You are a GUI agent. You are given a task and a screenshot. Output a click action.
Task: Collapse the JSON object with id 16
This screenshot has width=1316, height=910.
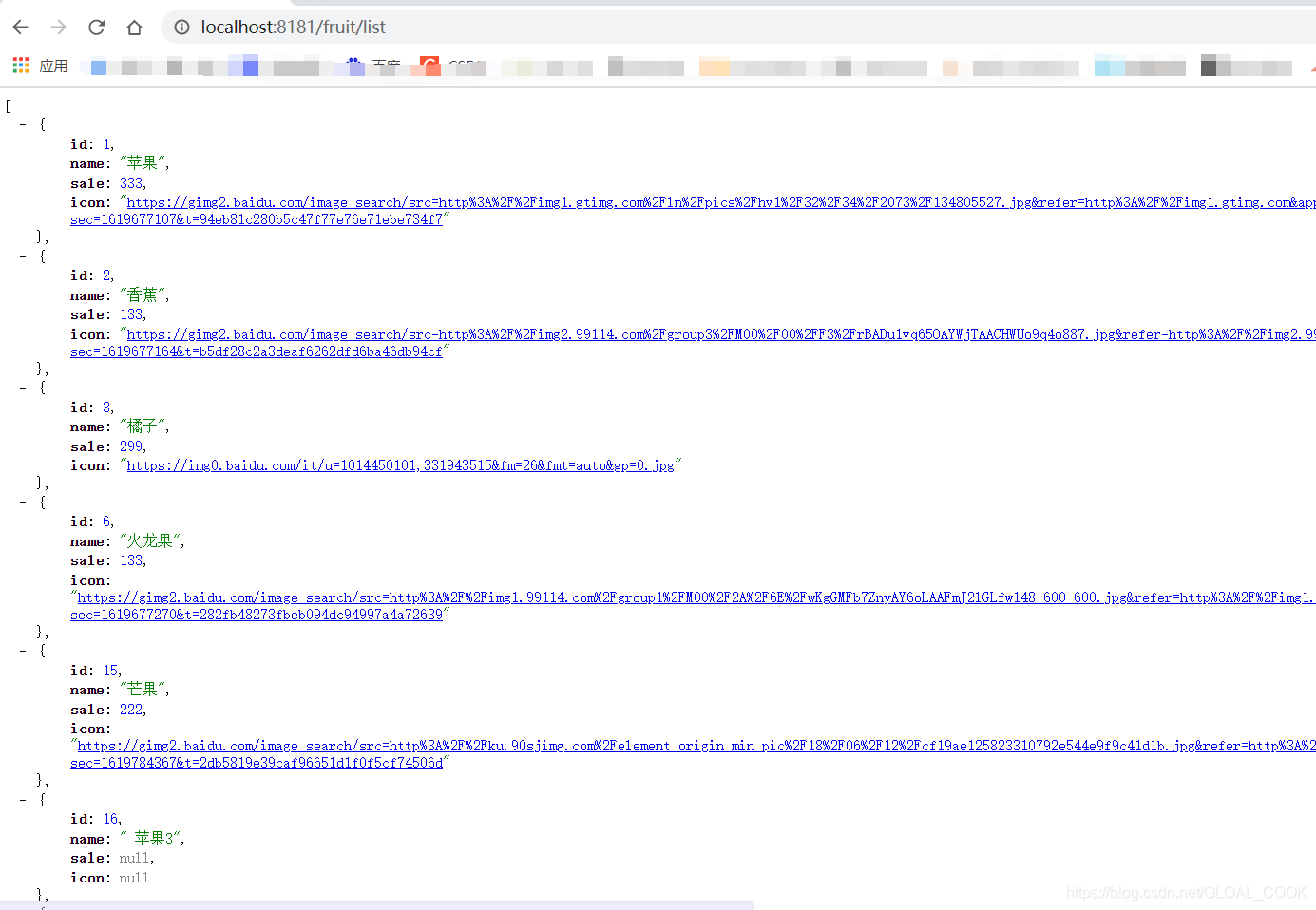click(x=23, y=800)
